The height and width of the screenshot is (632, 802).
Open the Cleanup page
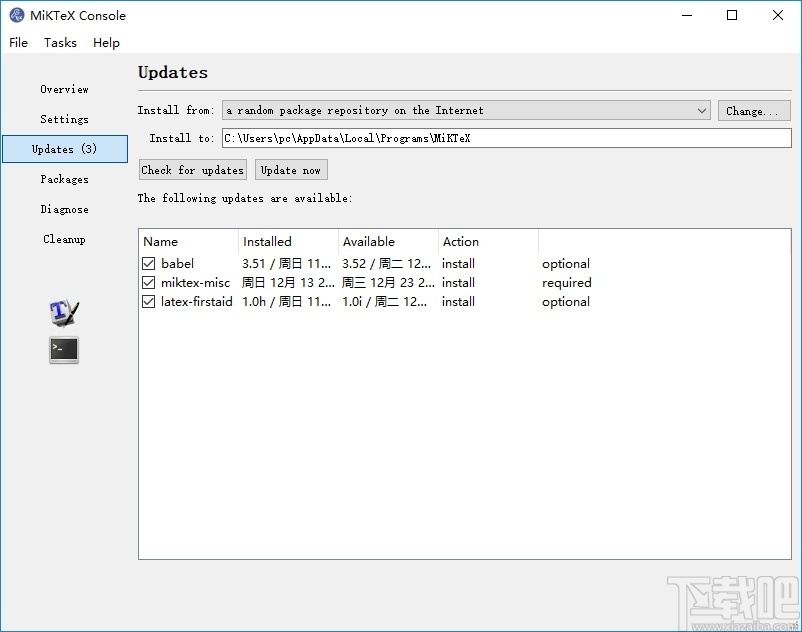point(64,239)
